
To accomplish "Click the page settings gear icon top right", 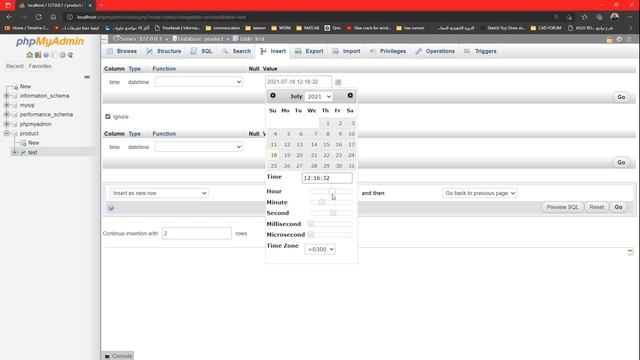I will click(620, 39).
